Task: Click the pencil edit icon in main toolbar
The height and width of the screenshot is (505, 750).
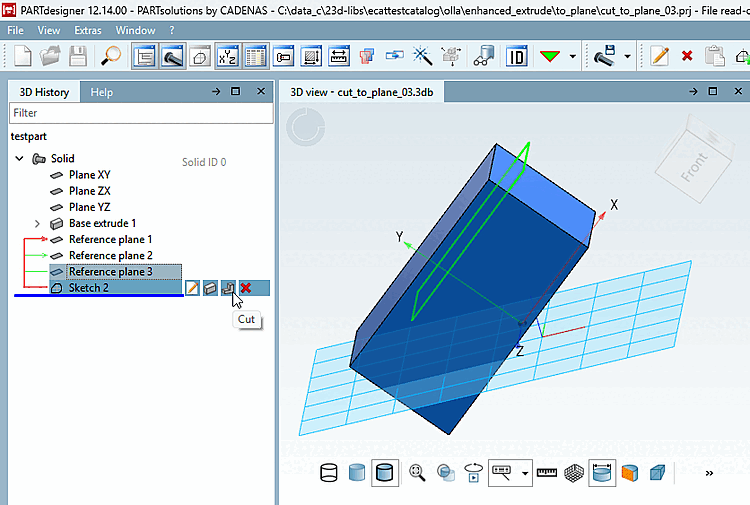Action: 660,56
